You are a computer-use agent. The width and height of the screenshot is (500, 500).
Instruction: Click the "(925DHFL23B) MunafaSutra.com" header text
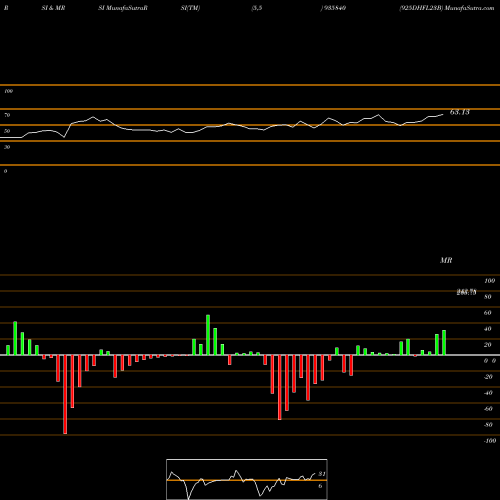coord(447,8)
